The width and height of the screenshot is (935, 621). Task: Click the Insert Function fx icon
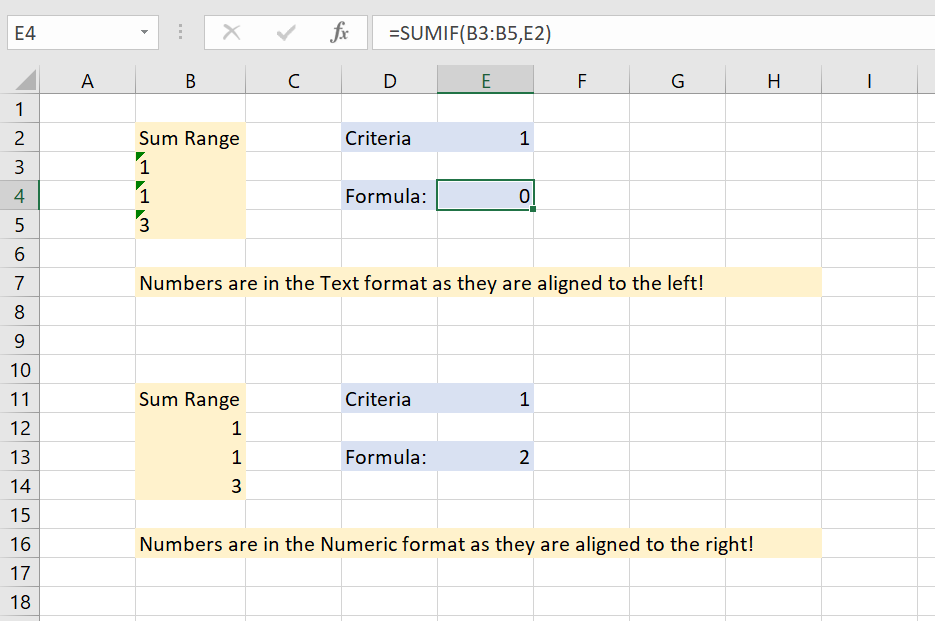click(x=339, y=33)
